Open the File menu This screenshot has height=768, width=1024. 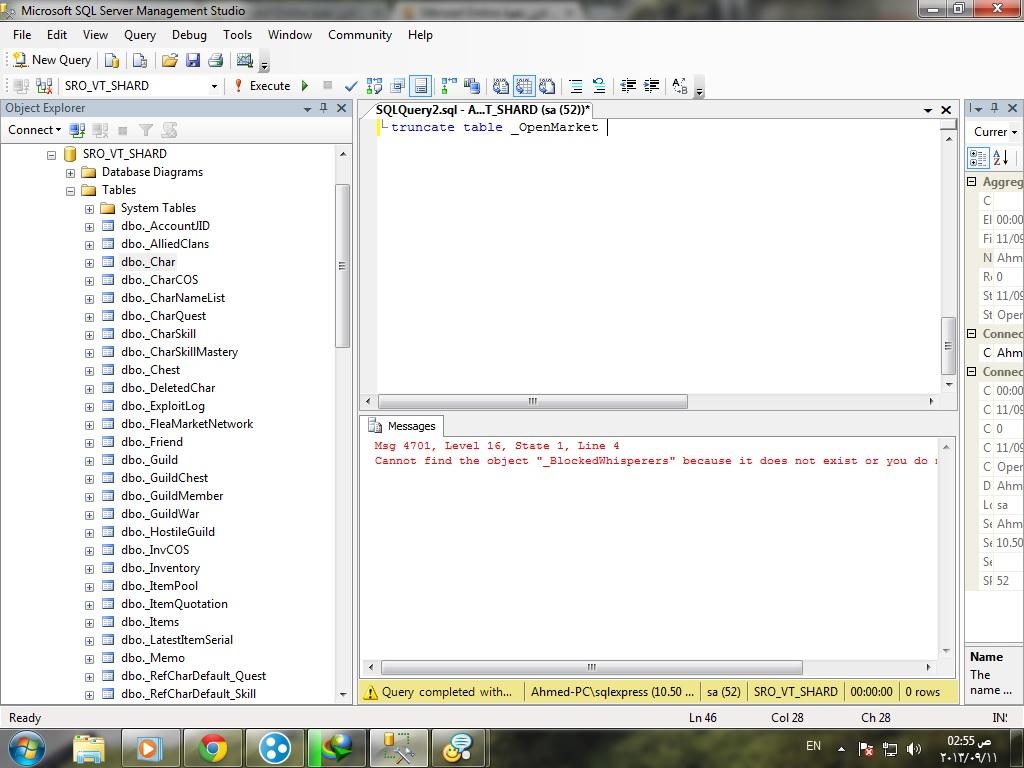[x=22, y=35]
